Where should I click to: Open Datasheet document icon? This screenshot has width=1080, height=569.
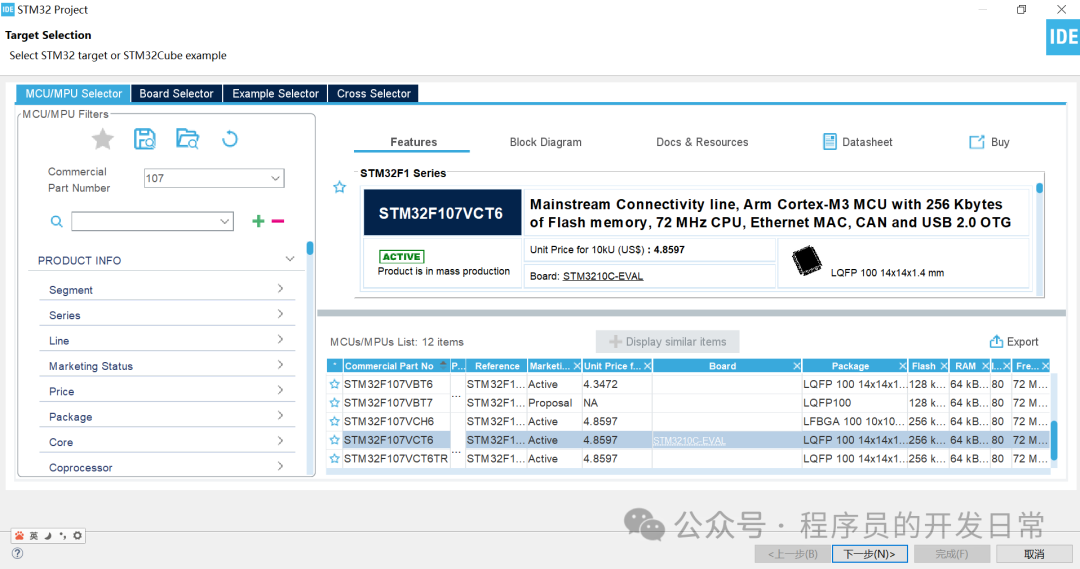[830, 142]
